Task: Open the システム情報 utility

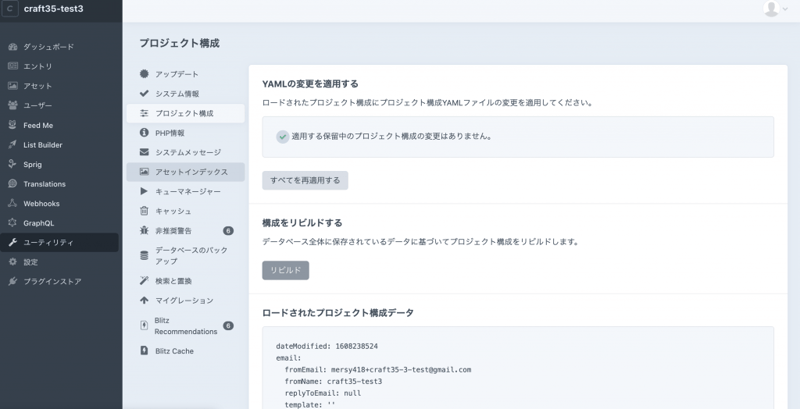Action: tap(176, 94)
